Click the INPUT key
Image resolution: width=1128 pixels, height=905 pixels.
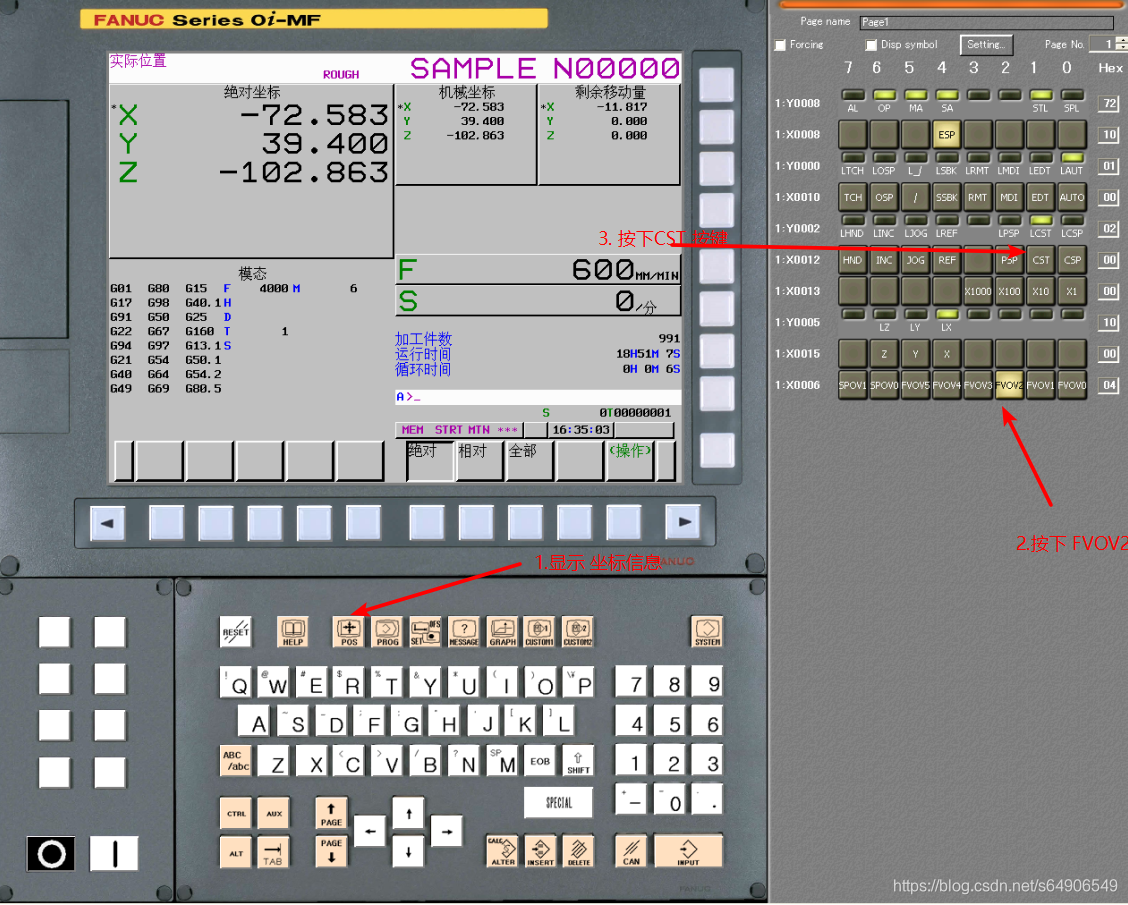pos(688,851)
